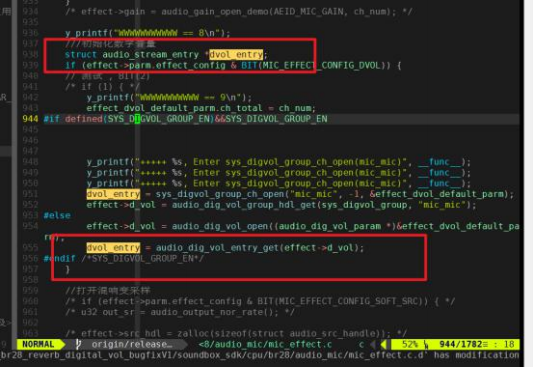Click MIC_EFFECT_CONFIG_DVOL on line 939
Viewport: 534px width, 367px height.
click(x=321, y=65)
